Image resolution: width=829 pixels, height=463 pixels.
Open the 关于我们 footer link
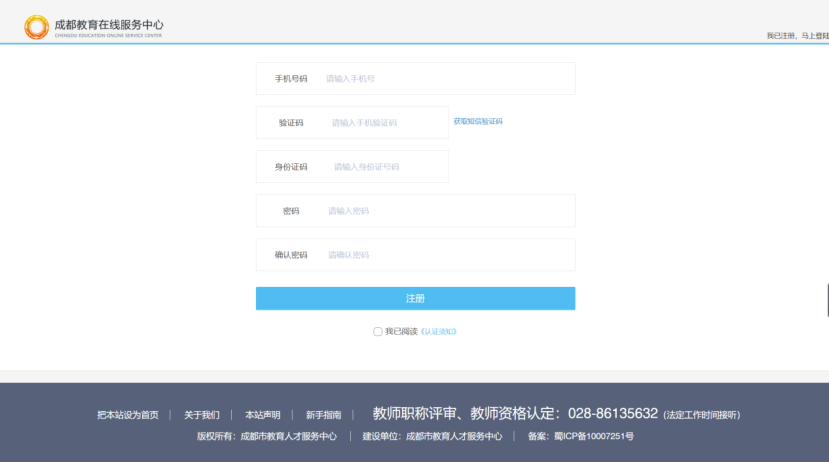201,415
